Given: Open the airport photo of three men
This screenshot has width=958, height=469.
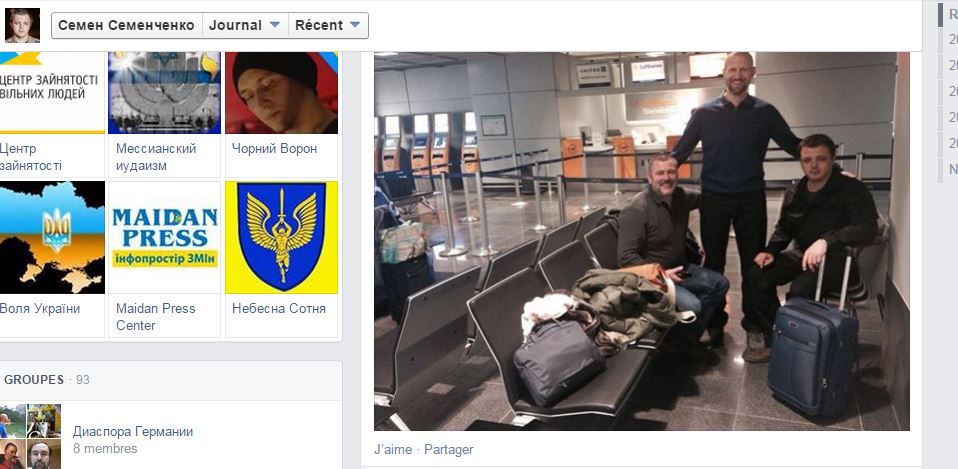Looking at the screenshot, I should 642,241.
